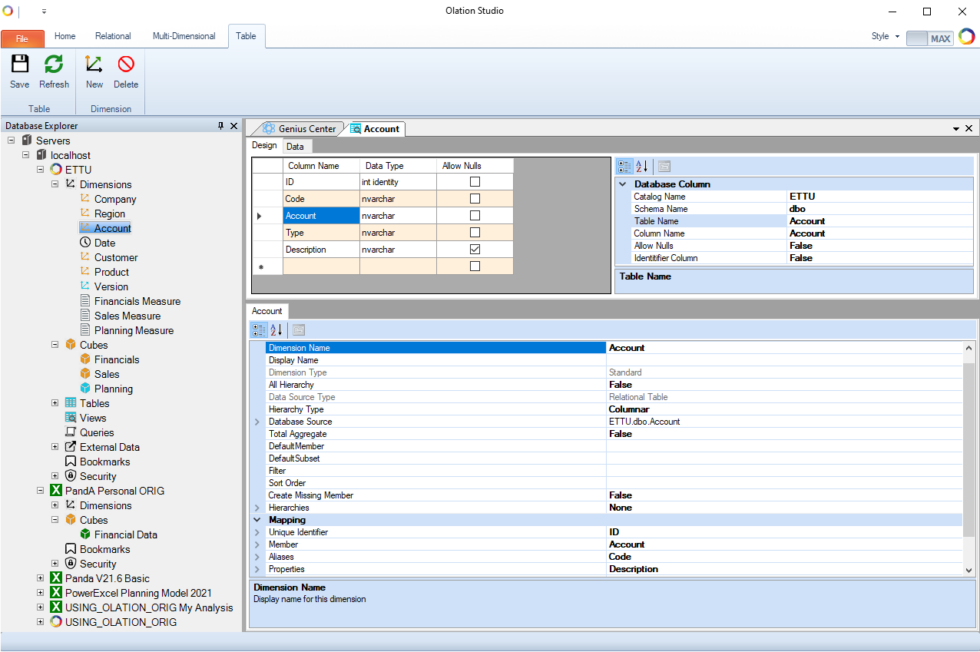Click the Categorized view icon above Database Column
980x652 pixels.
tap(626, 166)
